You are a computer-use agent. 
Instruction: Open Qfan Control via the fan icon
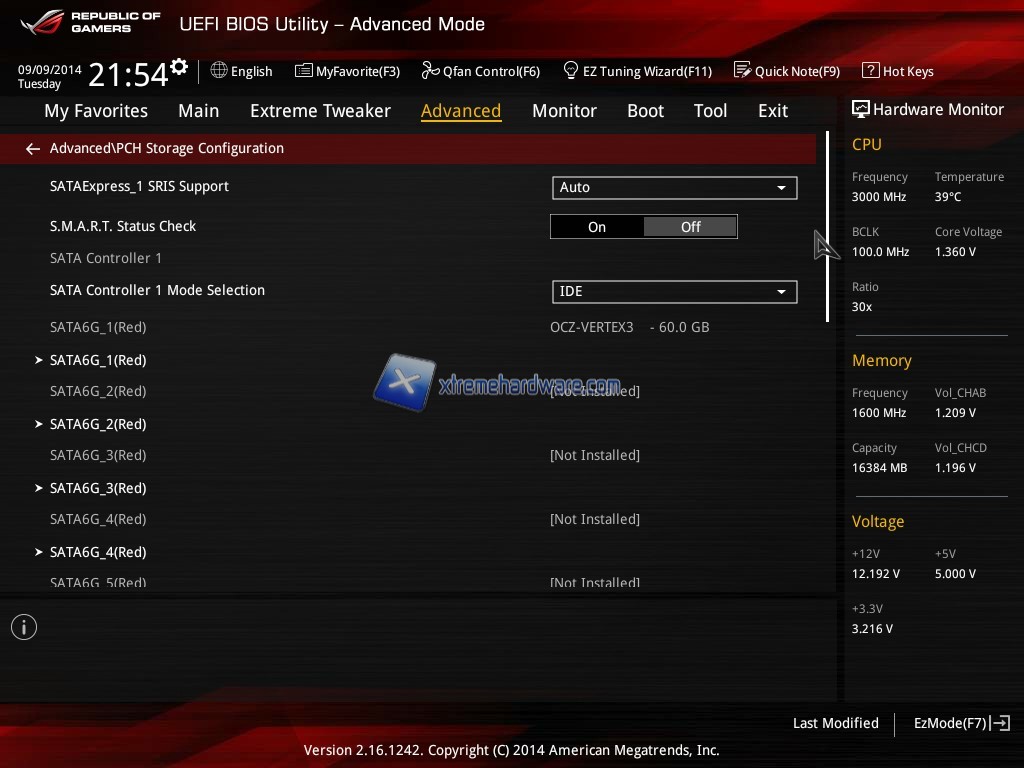431,71
